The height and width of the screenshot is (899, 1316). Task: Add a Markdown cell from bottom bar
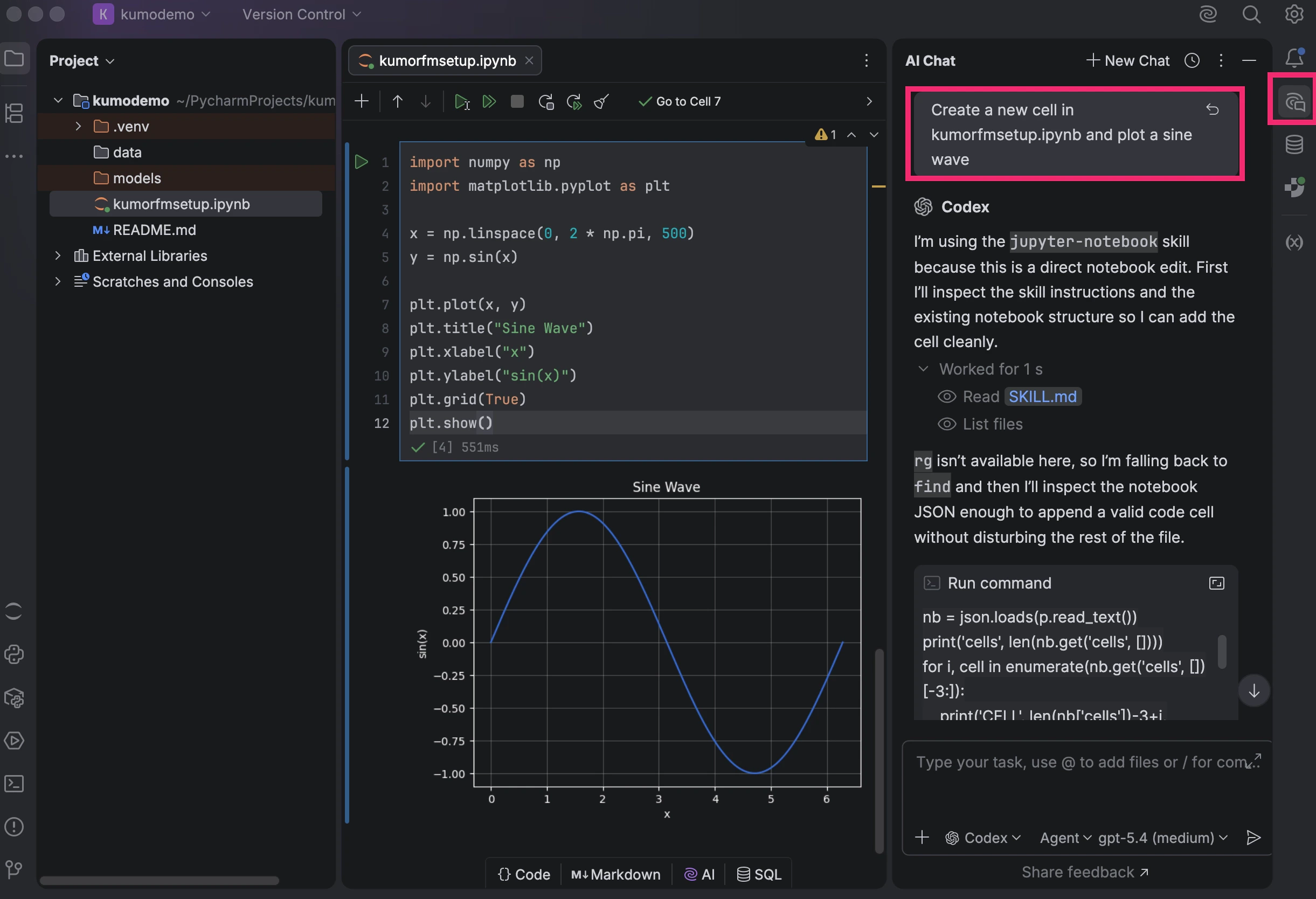point(615,874)
